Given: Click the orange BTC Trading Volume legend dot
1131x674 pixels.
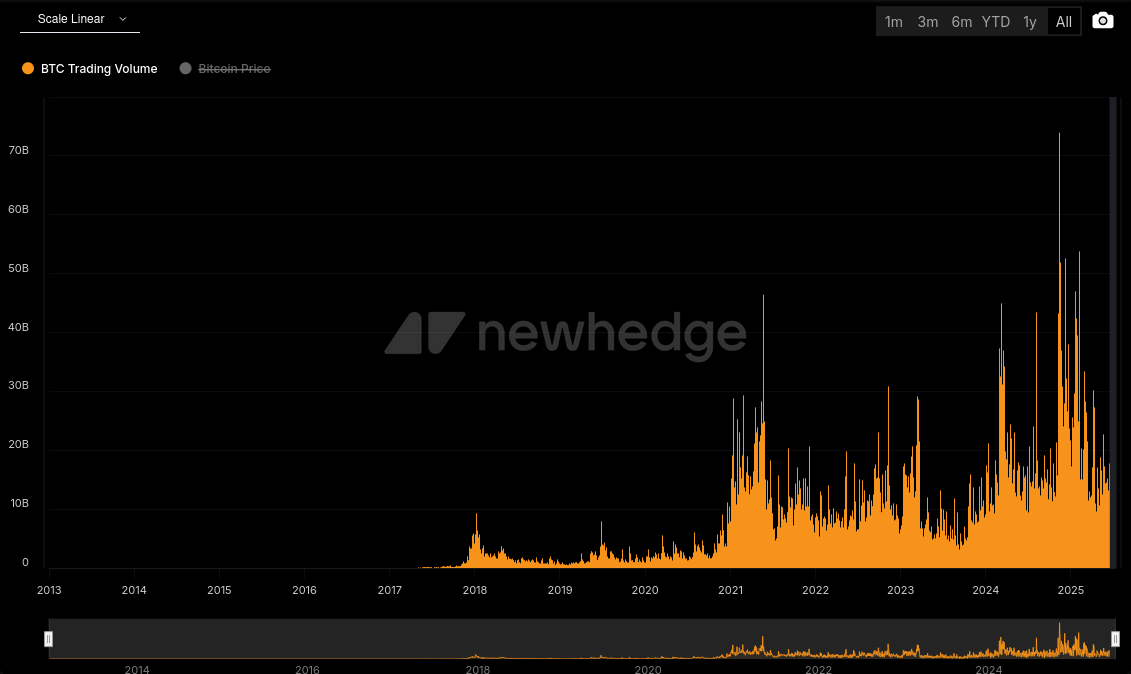Looking at the screenshot, I should (28, 69).
